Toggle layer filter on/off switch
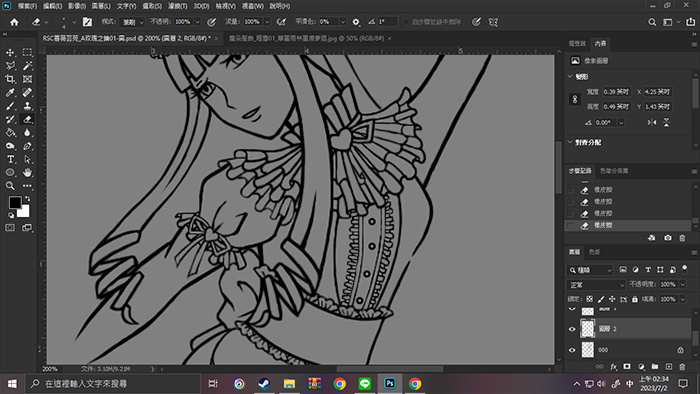Image resolution: width=700 pixels, height=394 pixels. pos(684,269)
